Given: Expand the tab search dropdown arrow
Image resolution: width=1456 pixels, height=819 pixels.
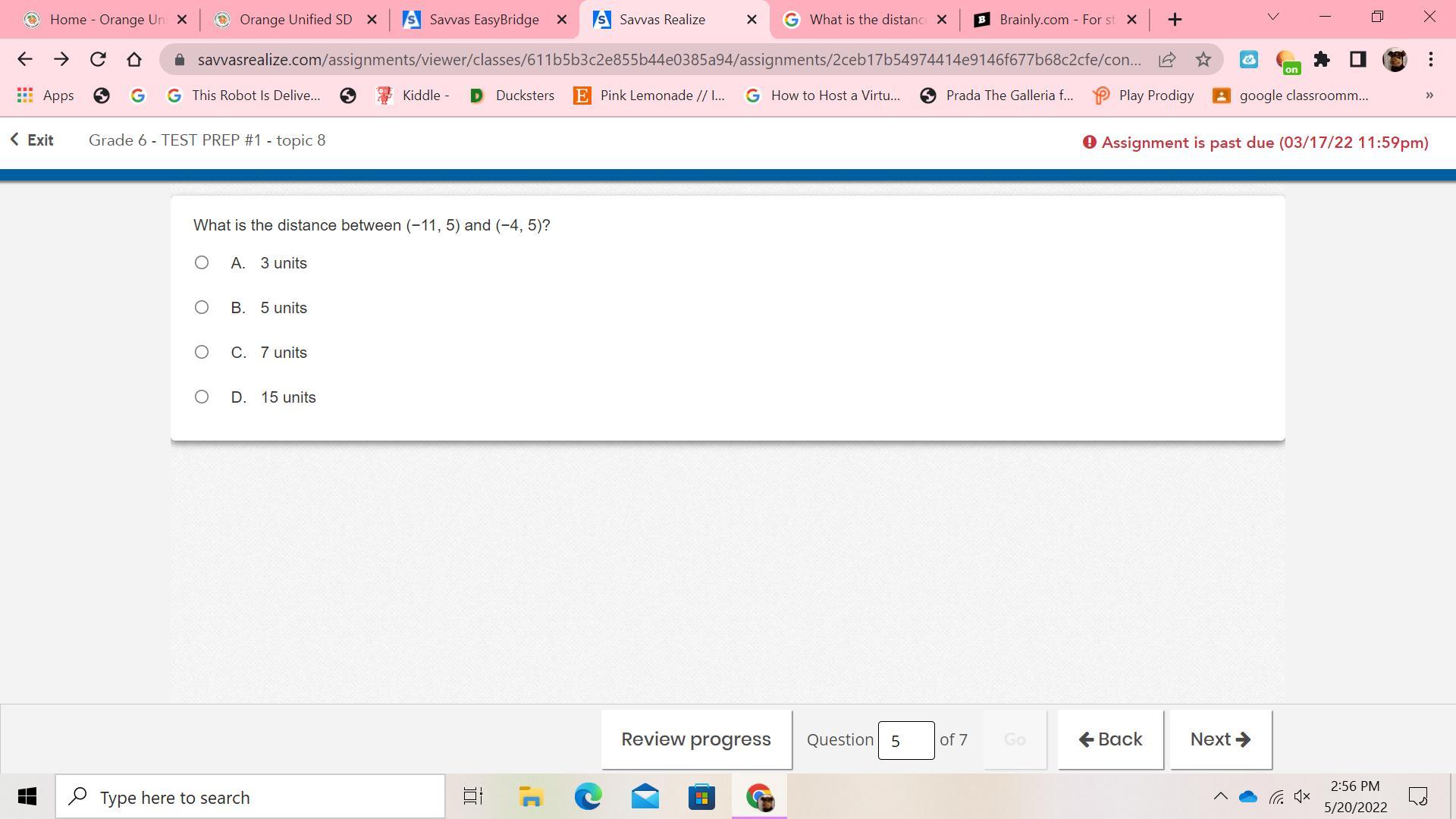Looking at the screenshot, I should [1273, 17].
